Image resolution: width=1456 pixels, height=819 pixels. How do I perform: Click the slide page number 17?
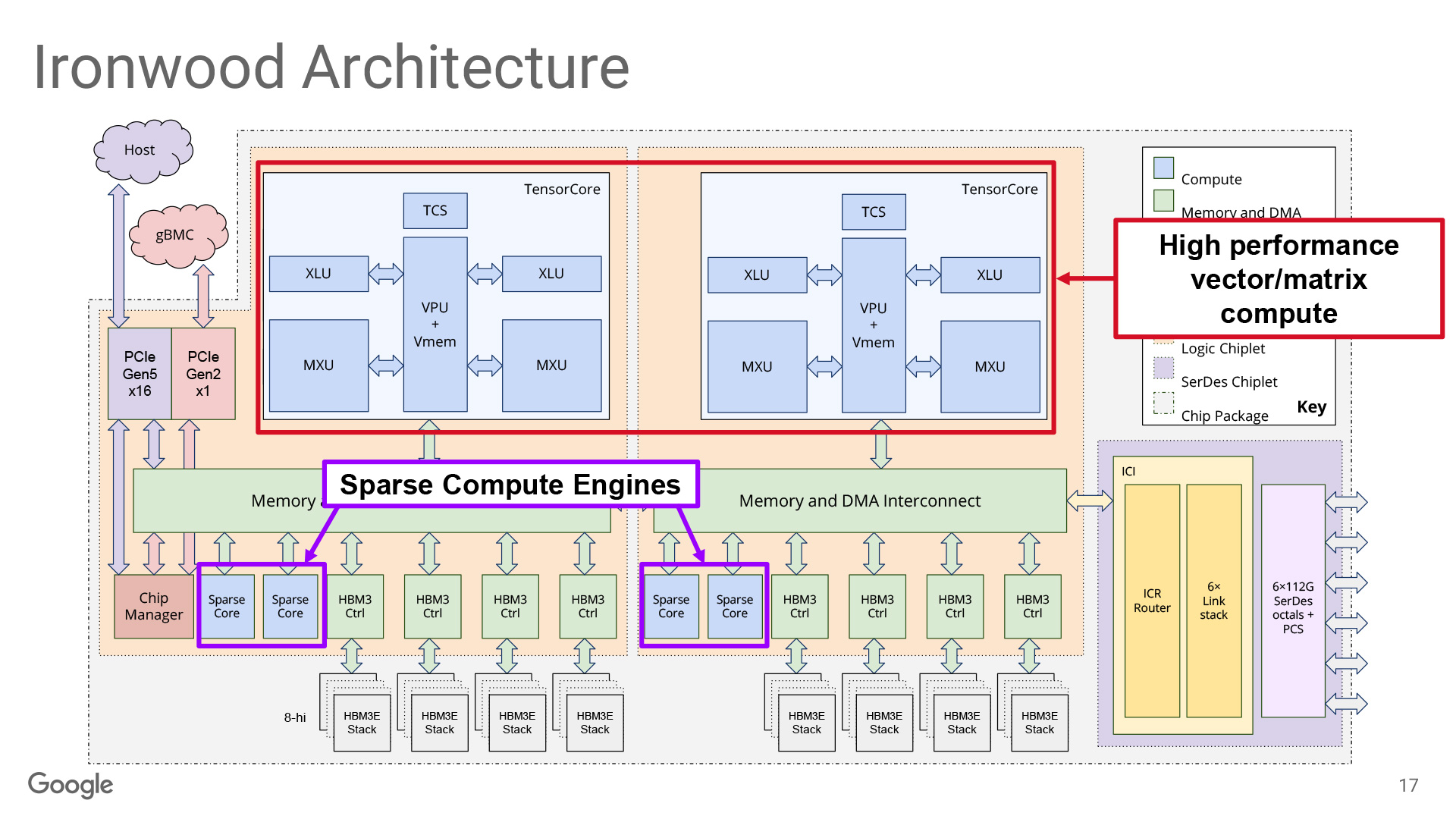[x=1408, y=786]
